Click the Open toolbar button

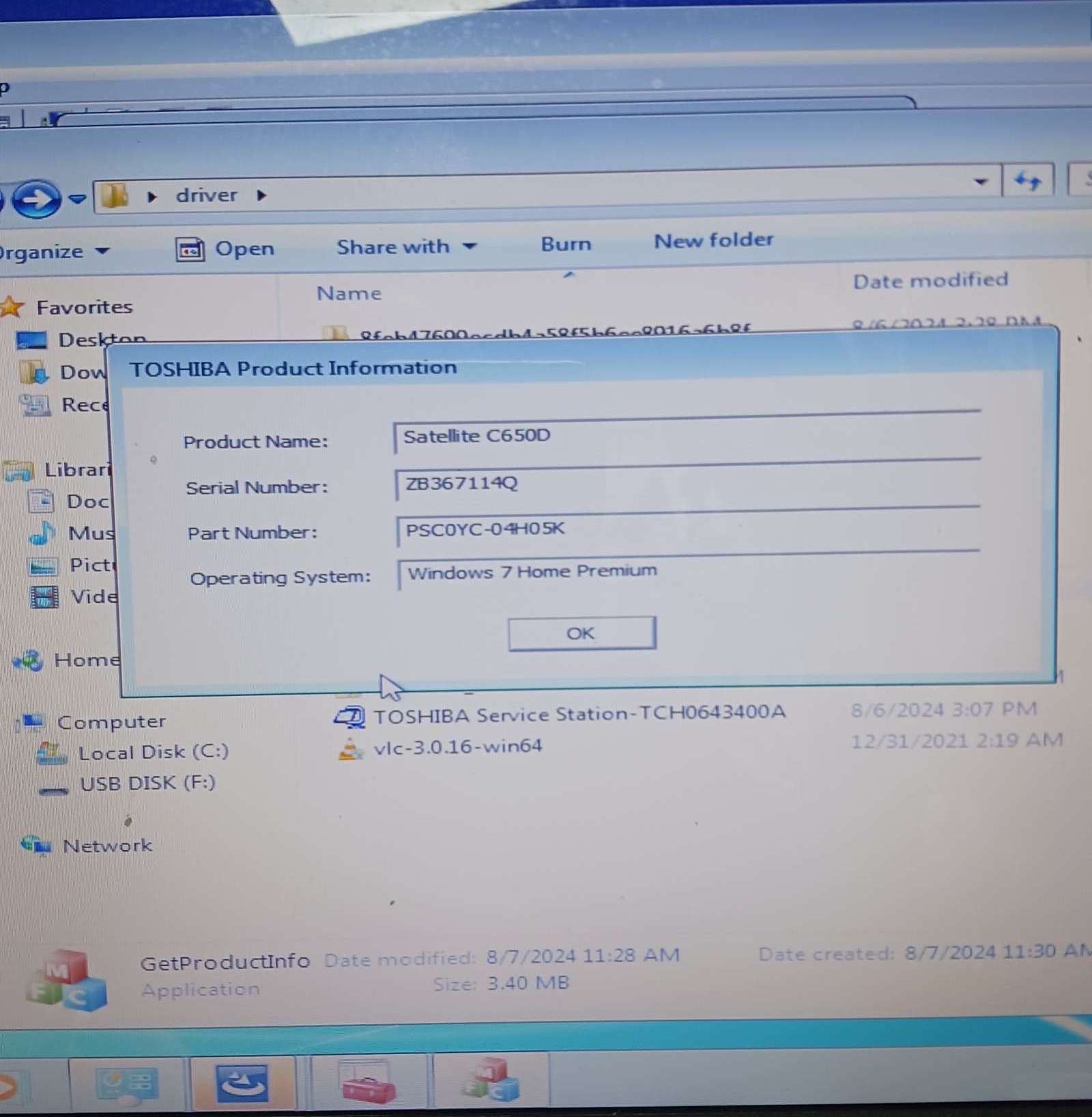225,249
